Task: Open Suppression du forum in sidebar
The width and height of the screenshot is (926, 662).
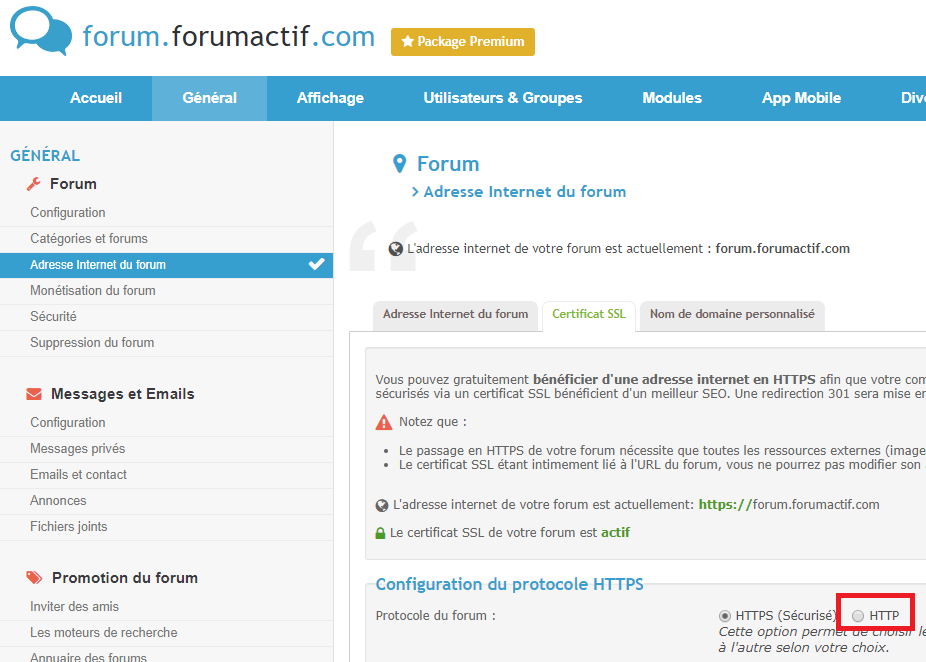Action: tap(167, 343)
